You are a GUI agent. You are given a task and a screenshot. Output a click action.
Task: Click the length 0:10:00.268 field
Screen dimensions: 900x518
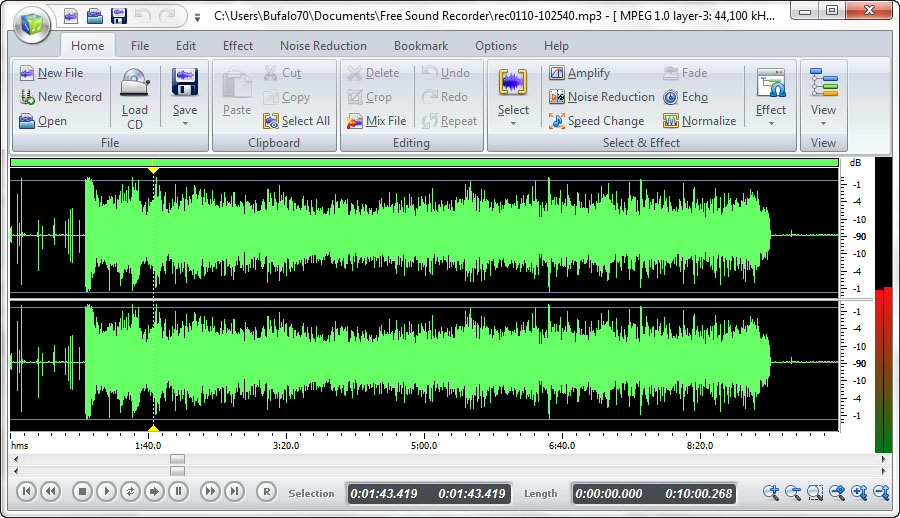point(699,494)
